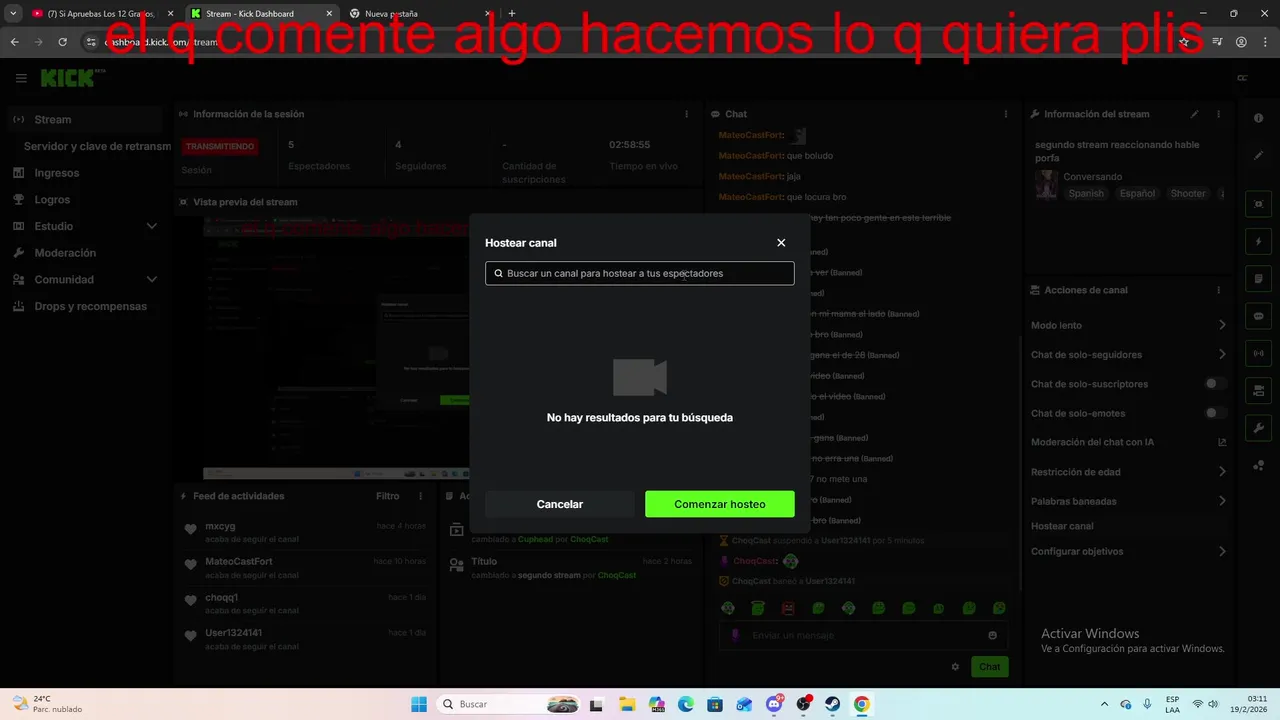Click Comenzar hosteo button
Image resolution: width=1280 pixels, height=720 pixels.
coord(720,504)
